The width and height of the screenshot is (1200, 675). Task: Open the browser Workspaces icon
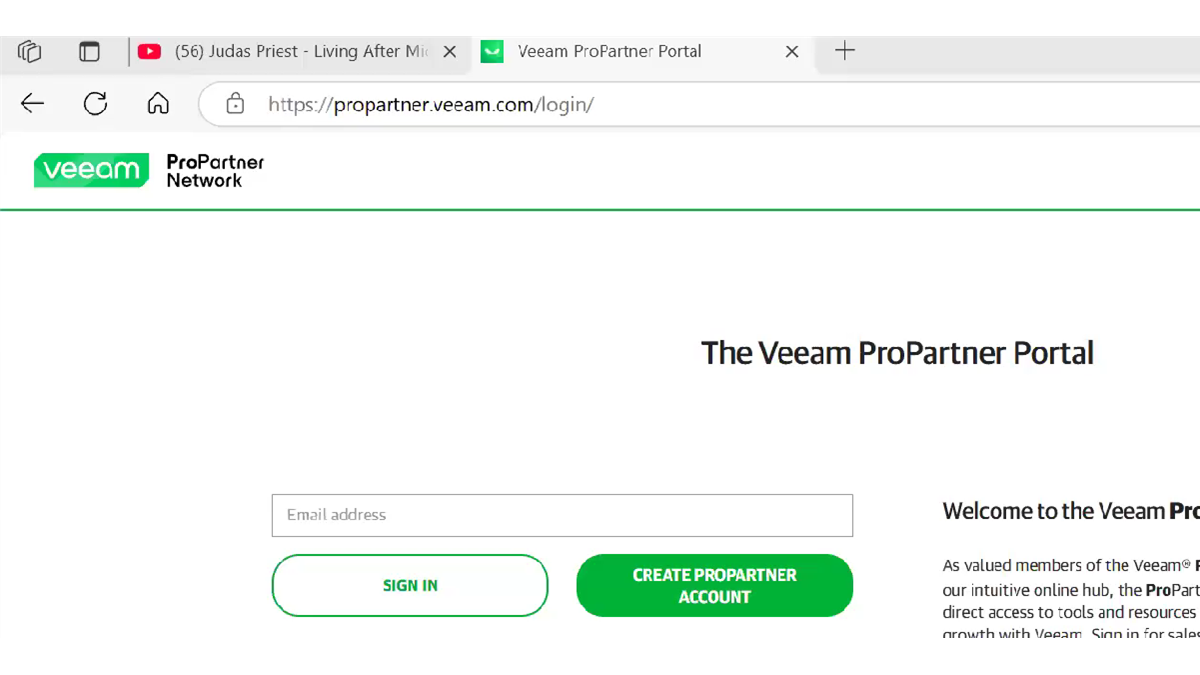(x=30, y=51)
